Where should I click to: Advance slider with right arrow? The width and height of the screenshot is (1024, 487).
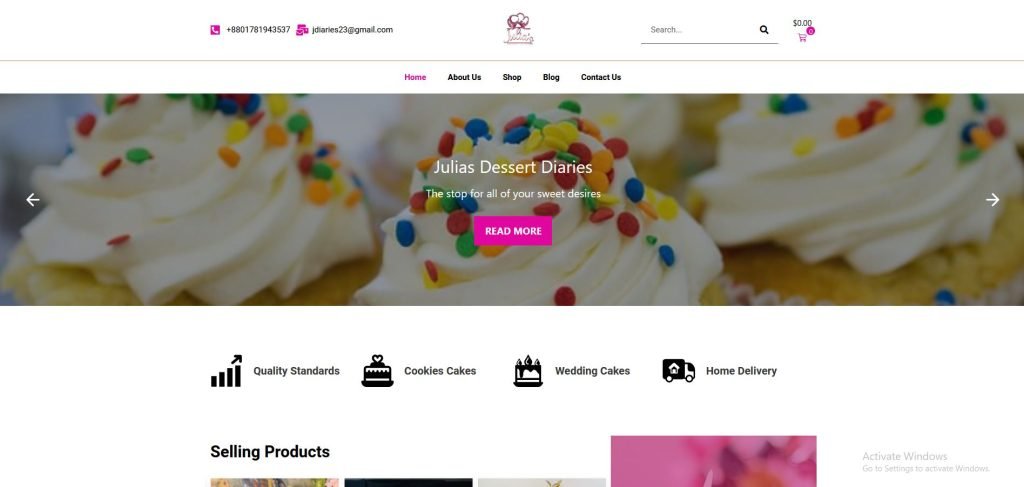tap(992, 200)
